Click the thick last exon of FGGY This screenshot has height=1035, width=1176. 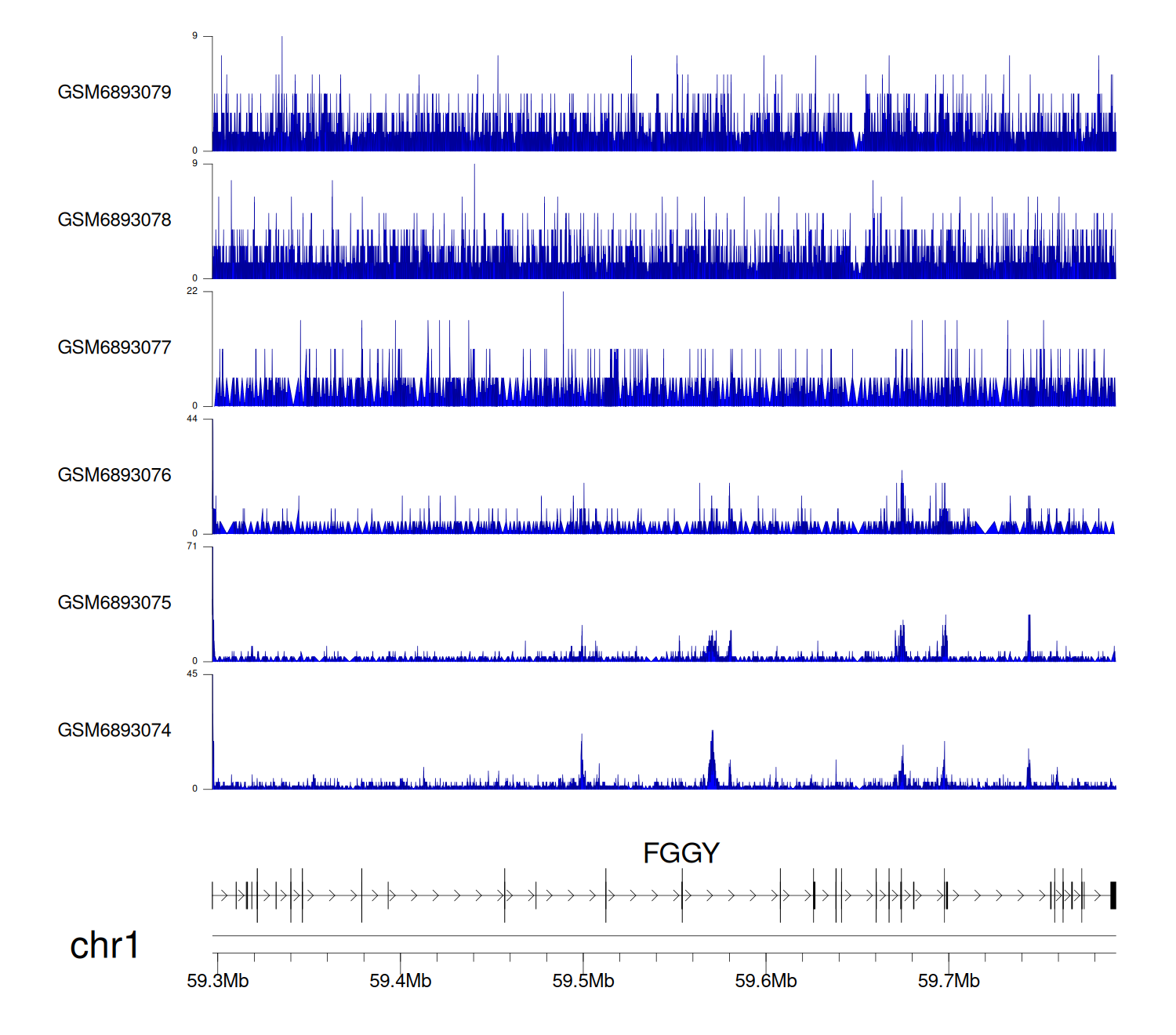pyautogui.click(x=1112, y=895)
